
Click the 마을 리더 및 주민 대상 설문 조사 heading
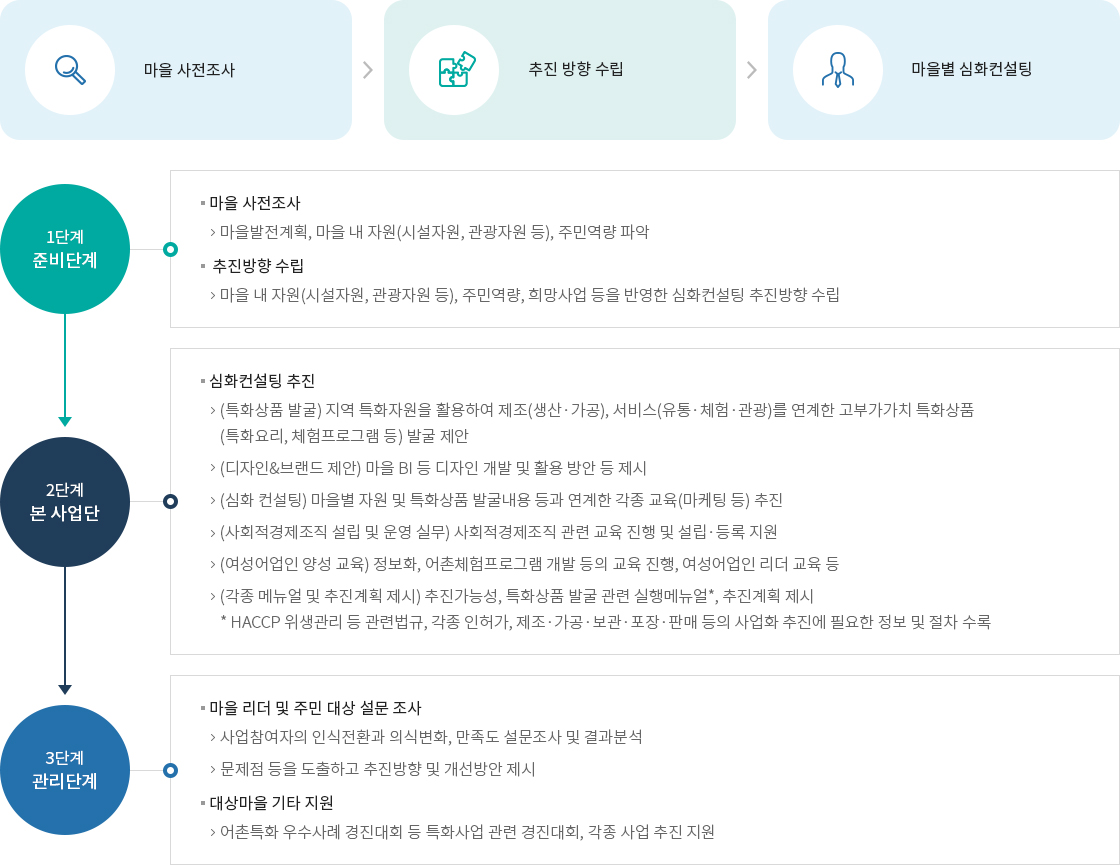point(315,708)
